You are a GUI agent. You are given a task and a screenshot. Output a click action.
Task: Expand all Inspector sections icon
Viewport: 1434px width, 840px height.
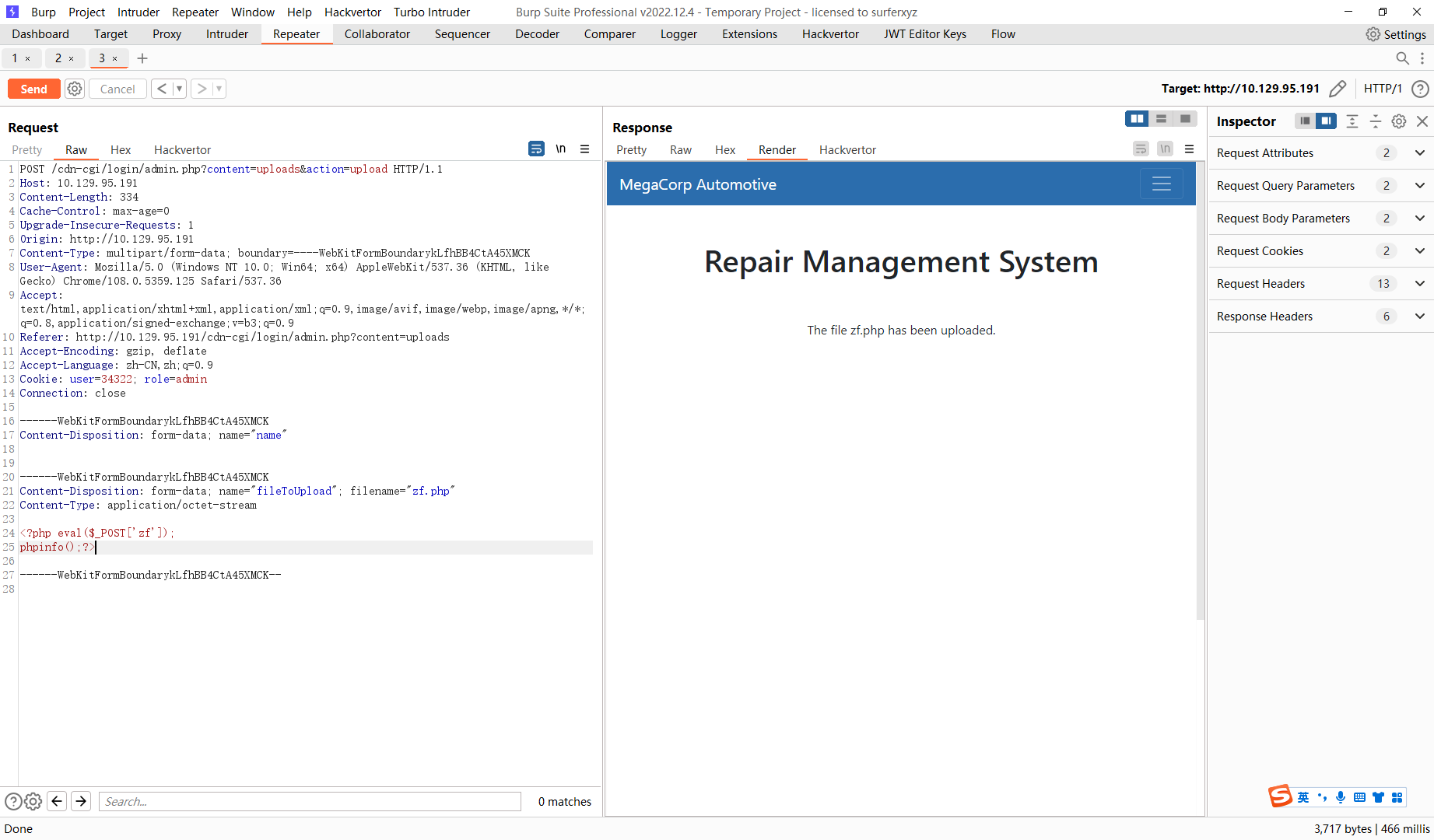click(1352, 121)
